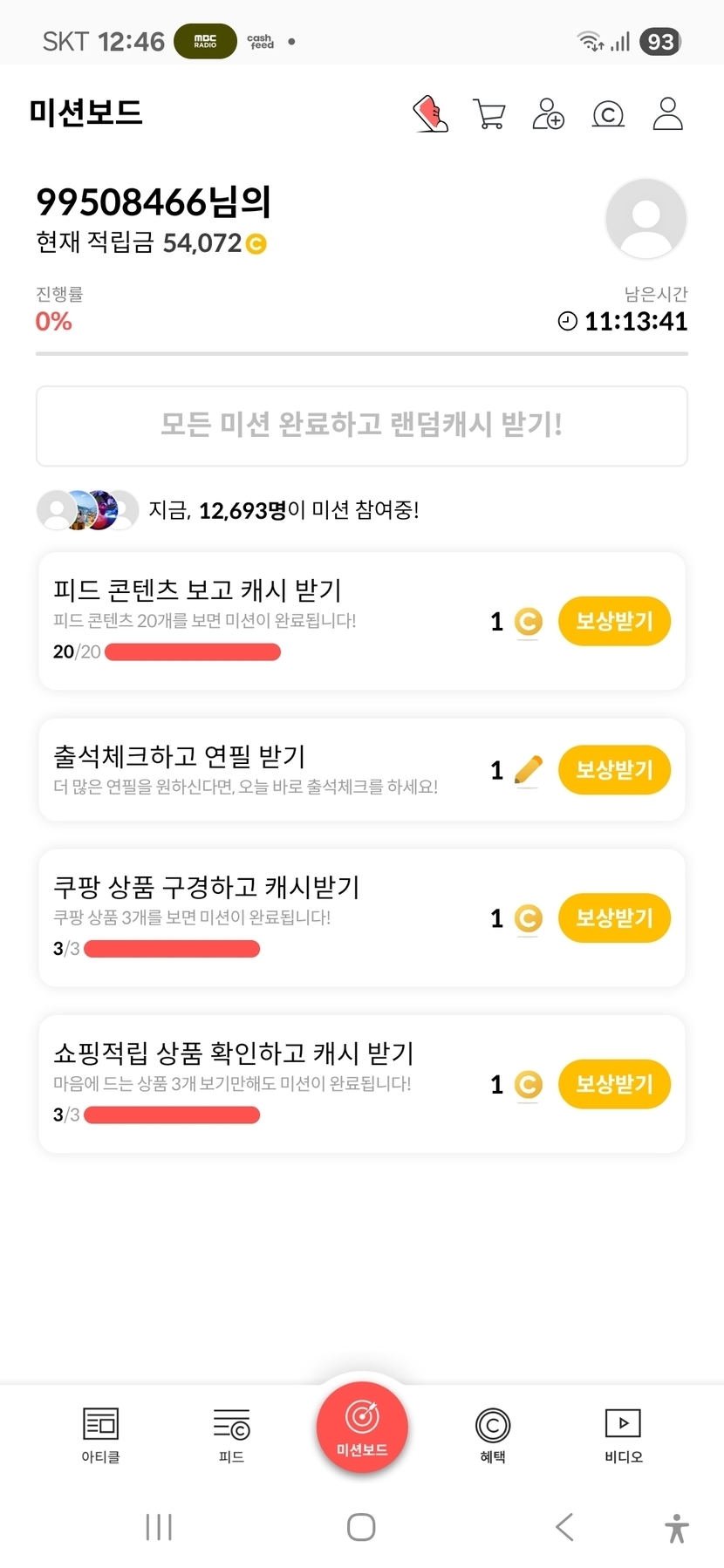724x1568 pixels.
Task: Switch to the 피드 tab
Action: (x=231, y=1435)
